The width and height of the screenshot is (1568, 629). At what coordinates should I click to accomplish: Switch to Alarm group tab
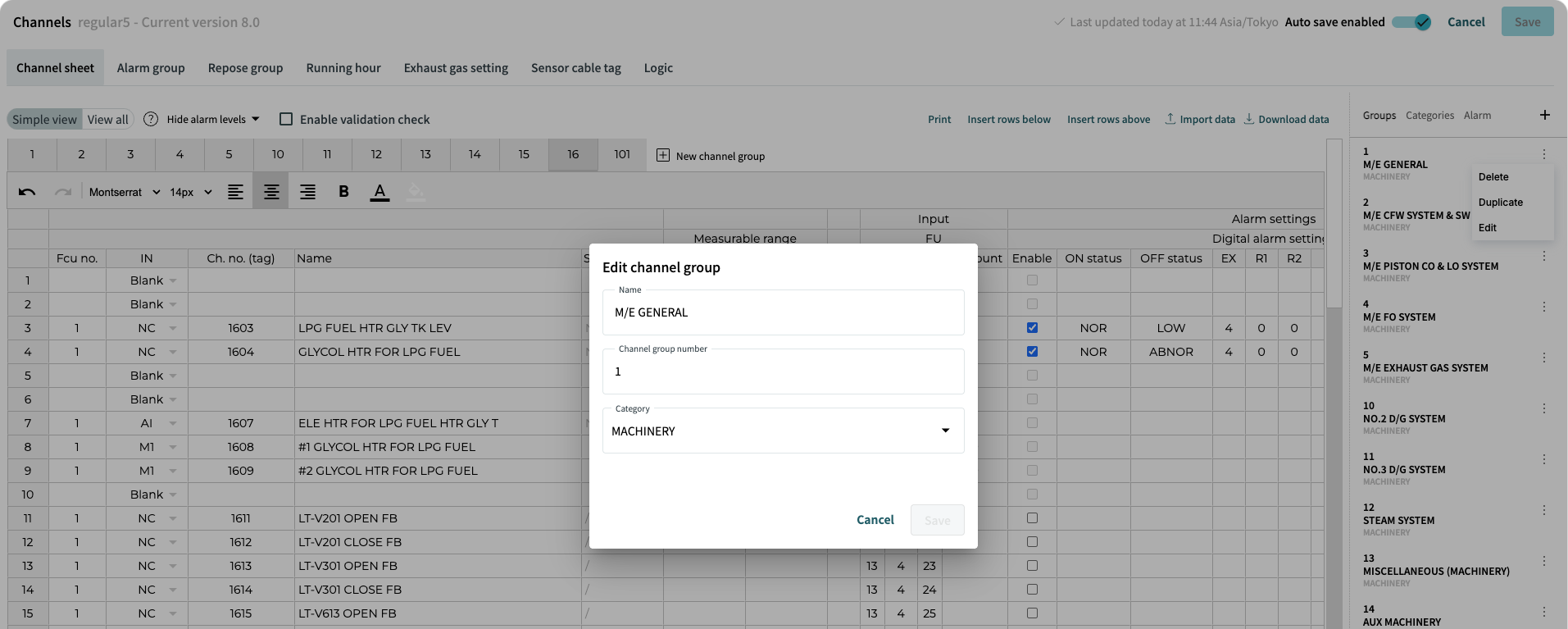point(151,68)
